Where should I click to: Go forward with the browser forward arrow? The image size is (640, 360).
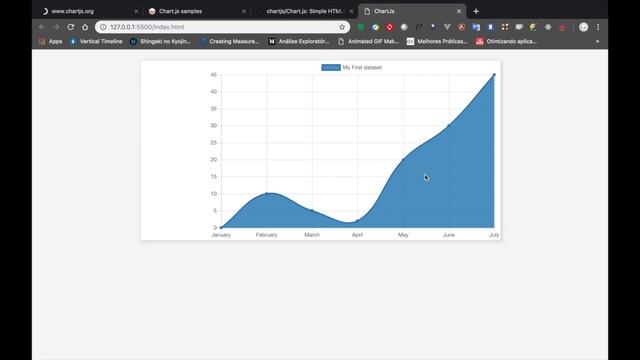[x=56, y=27]
